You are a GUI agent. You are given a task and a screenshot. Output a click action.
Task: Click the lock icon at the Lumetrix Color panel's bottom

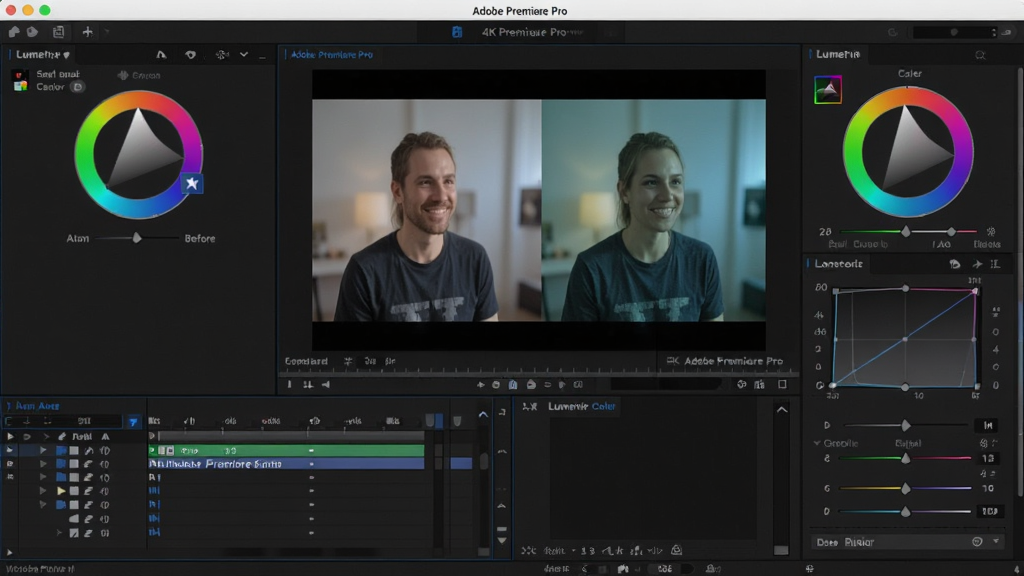677,551
